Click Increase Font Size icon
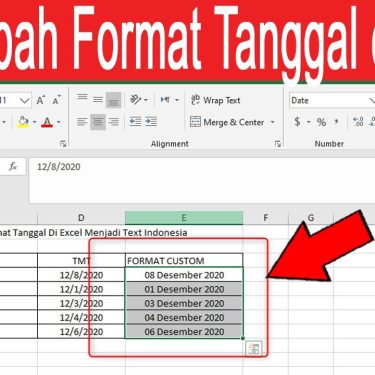Image resolution: width=375 pixels, height=375 pixels. point(41,100)
